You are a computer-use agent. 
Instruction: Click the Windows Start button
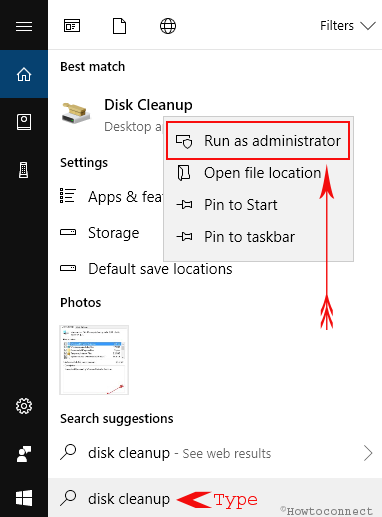[x=24, y=498]
